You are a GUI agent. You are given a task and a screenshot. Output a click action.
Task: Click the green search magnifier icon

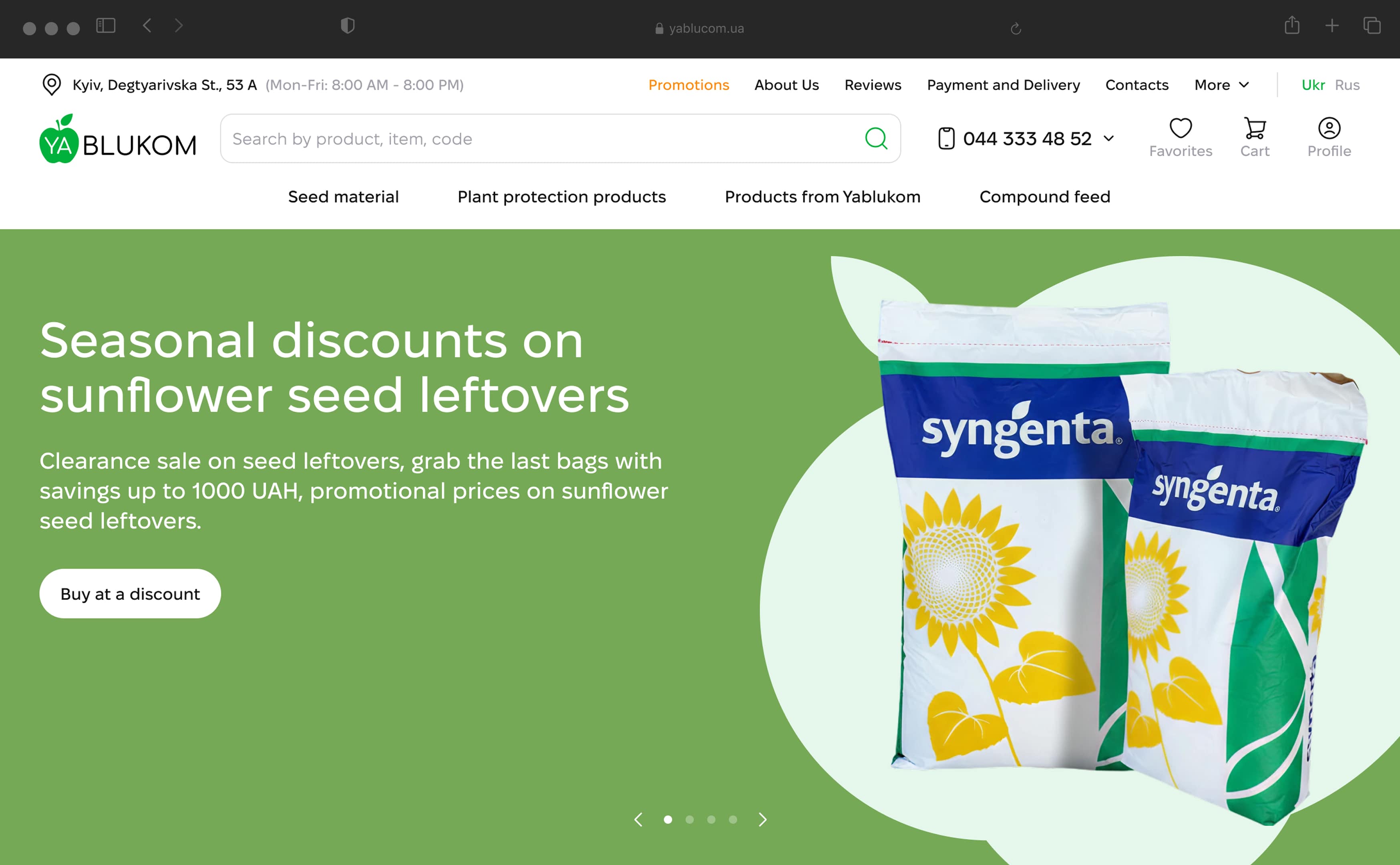point(875,139)
